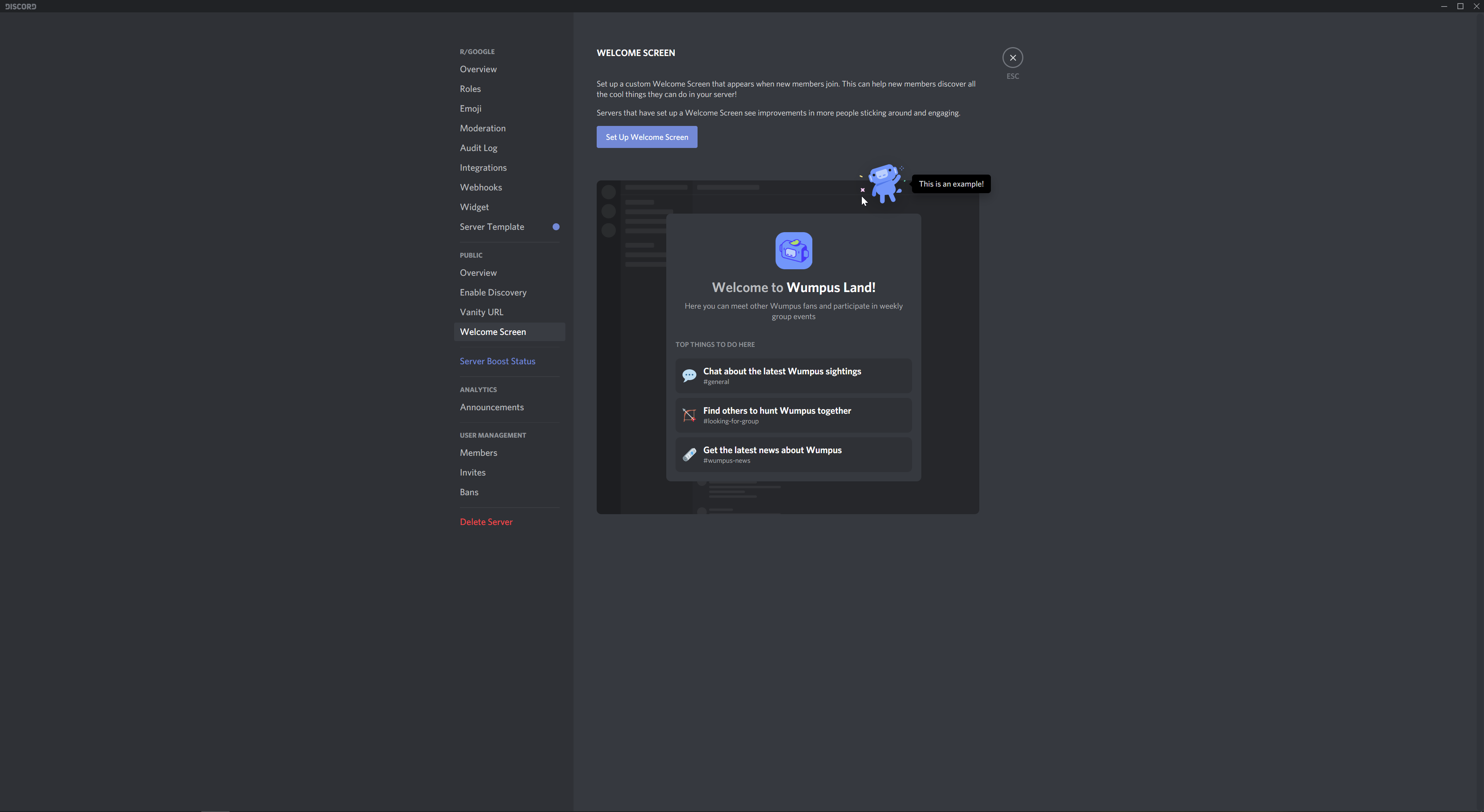The image size is (1484, 812).
Task: Click the Server Template blue dot indicator
Action: 556,227
